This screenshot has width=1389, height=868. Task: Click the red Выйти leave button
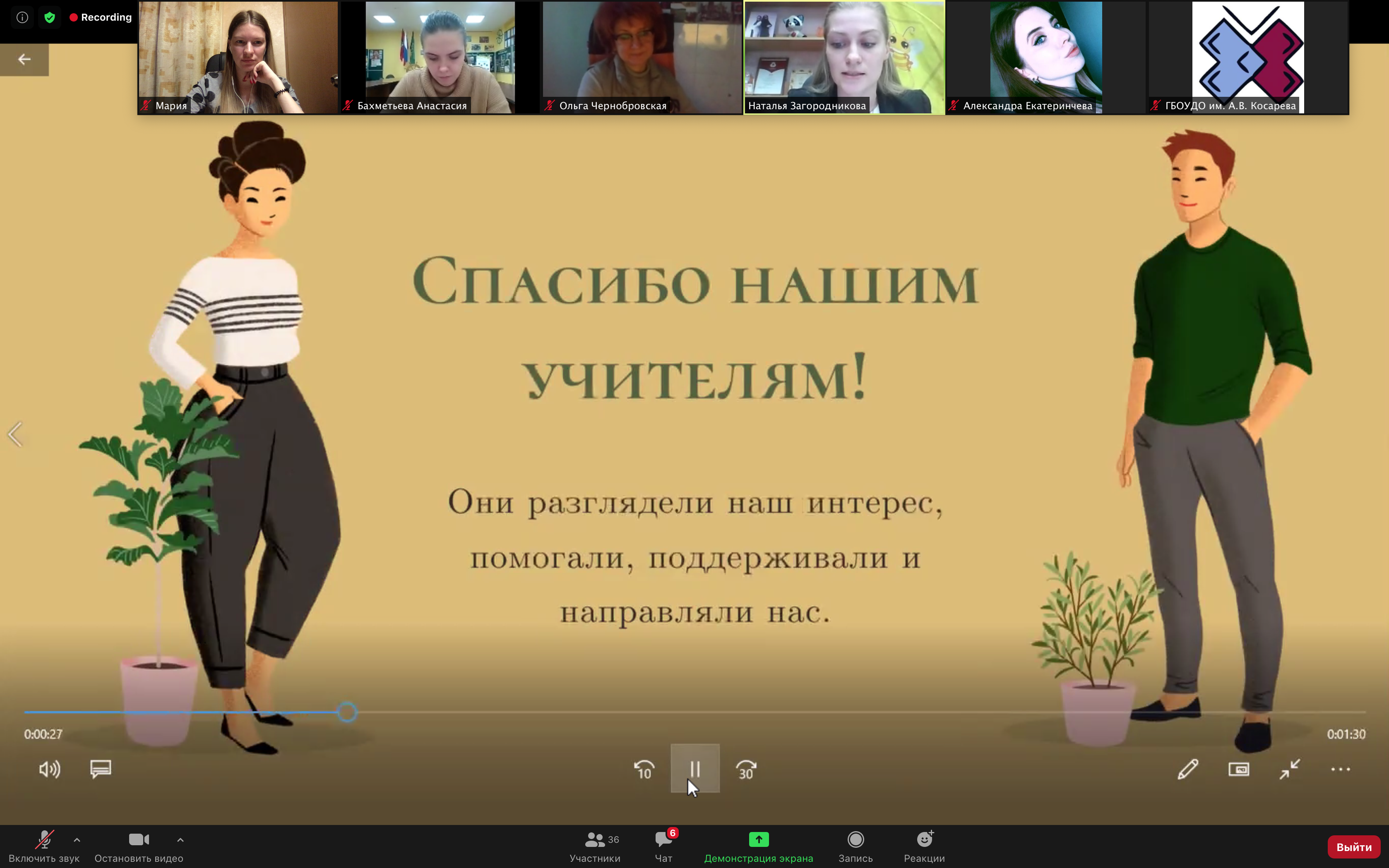1353,847
